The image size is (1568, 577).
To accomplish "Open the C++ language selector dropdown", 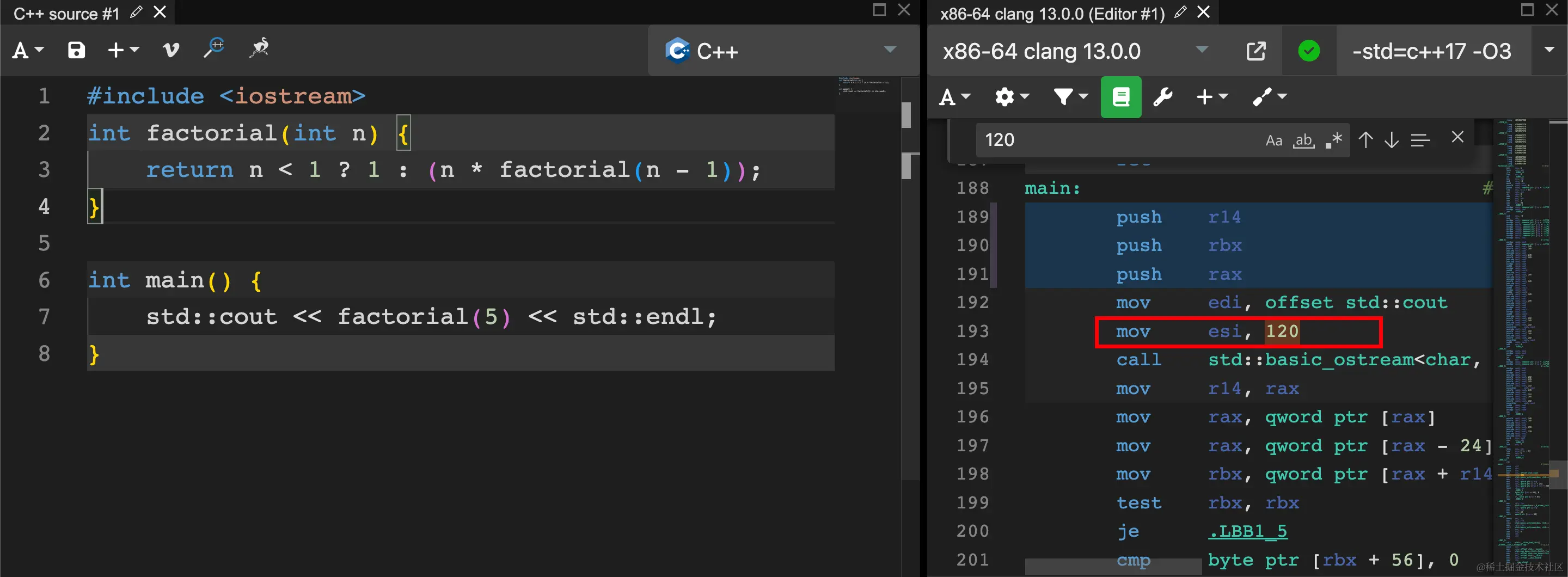I will point(783,51).
